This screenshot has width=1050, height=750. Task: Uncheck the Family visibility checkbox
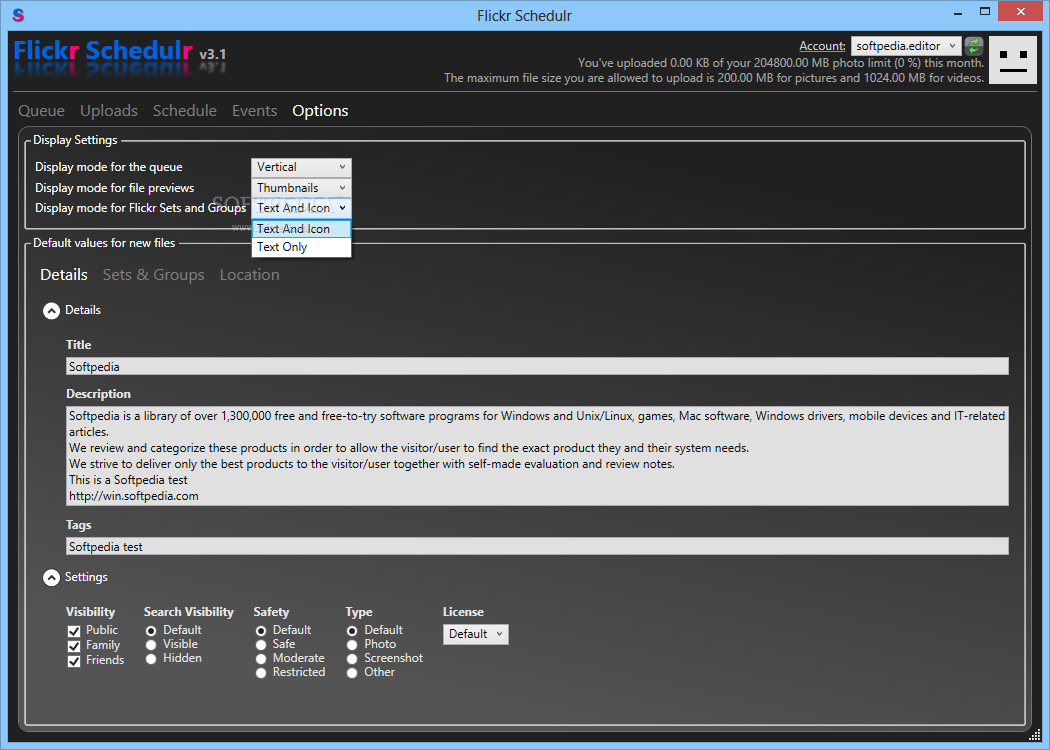[x=74, y=646]
